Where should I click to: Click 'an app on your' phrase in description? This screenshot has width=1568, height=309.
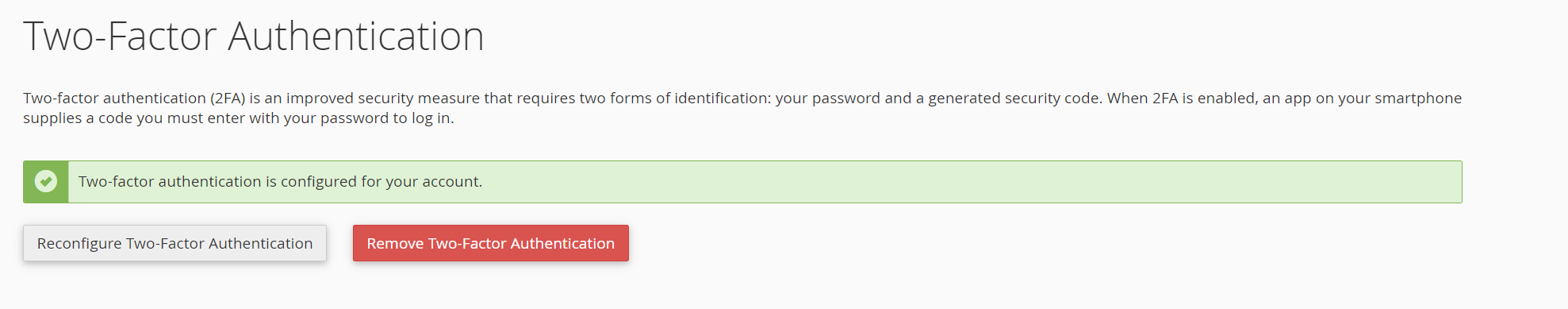tap(1317, 98)
